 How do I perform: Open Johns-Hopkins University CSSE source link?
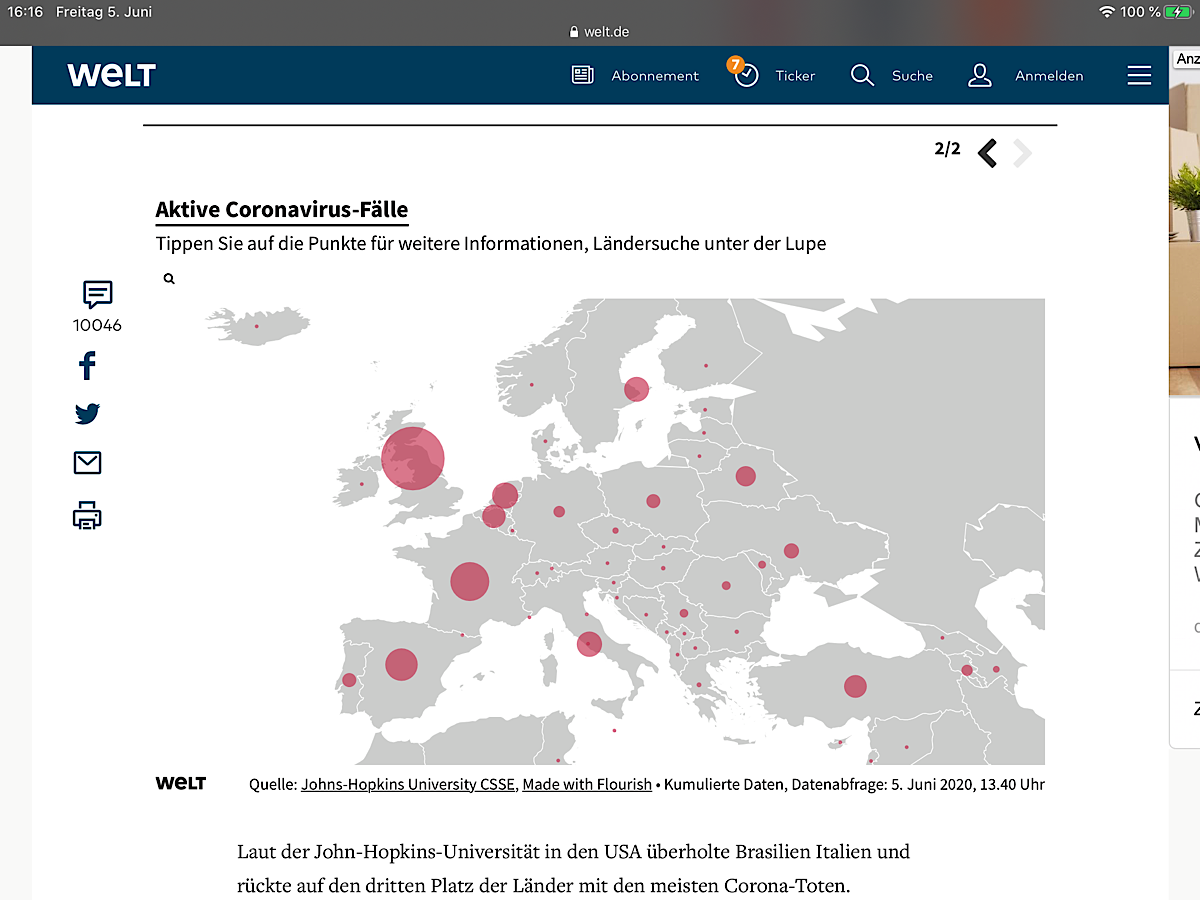tap(408, 785)
